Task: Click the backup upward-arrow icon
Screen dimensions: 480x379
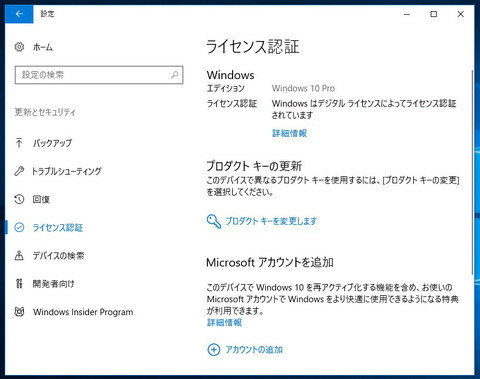Action: 19,143
